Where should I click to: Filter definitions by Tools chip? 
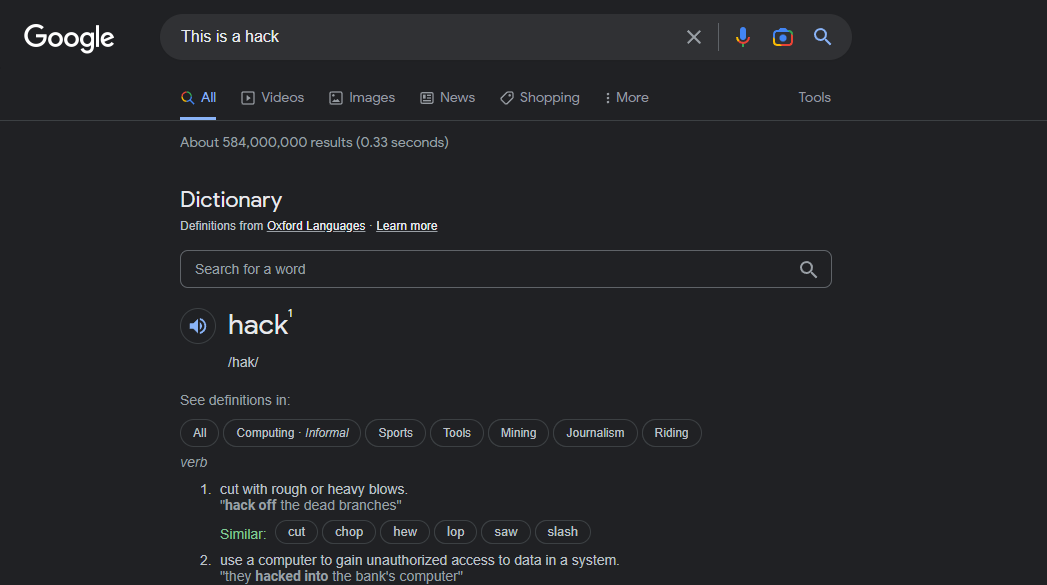pyautogui.click(x=457, y=433)
